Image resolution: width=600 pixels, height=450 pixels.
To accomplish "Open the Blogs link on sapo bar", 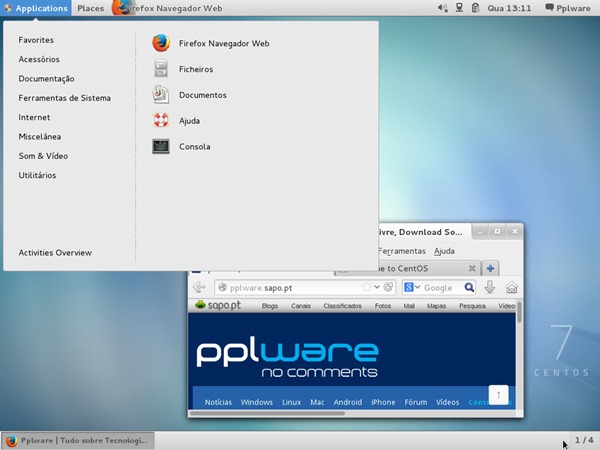I will click(x=270, y=306).
